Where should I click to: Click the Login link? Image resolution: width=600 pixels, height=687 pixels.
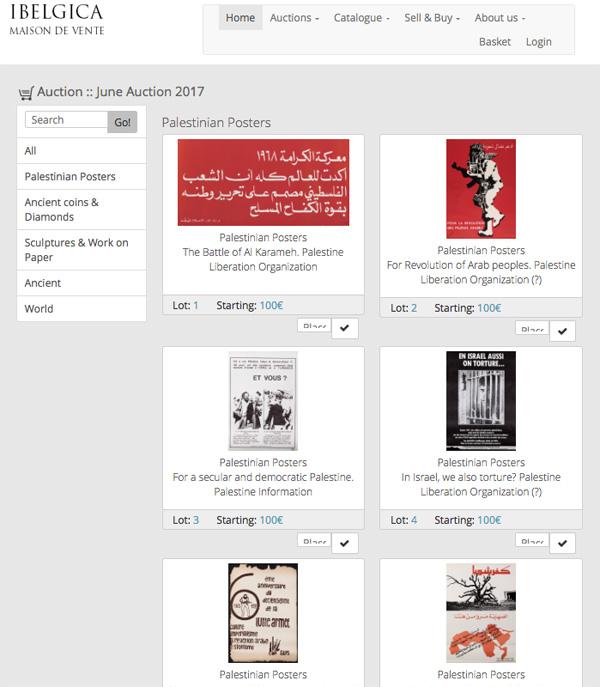click(539, 42)
